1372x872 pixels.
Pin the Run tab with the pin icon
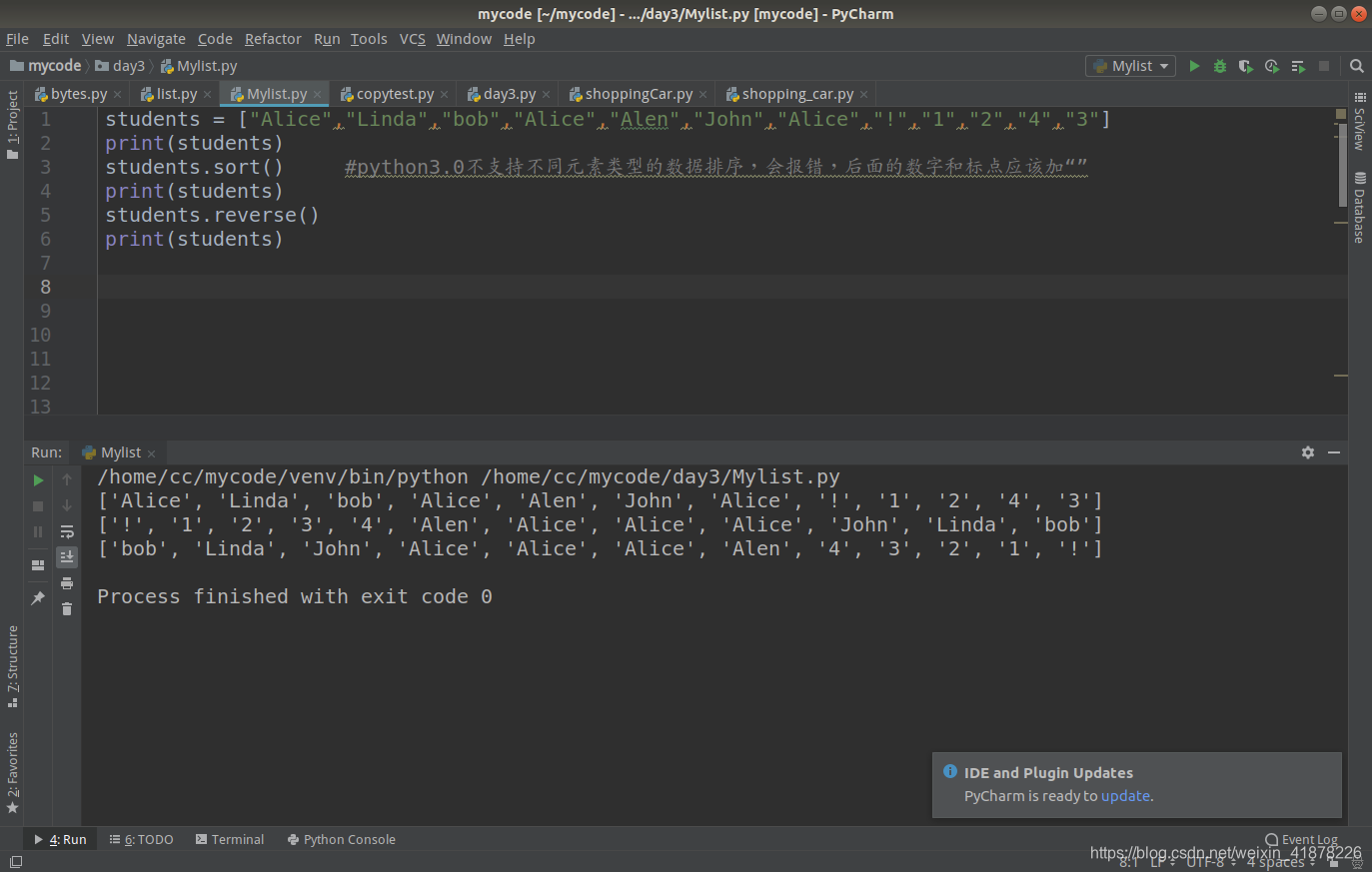pos(38,598)
